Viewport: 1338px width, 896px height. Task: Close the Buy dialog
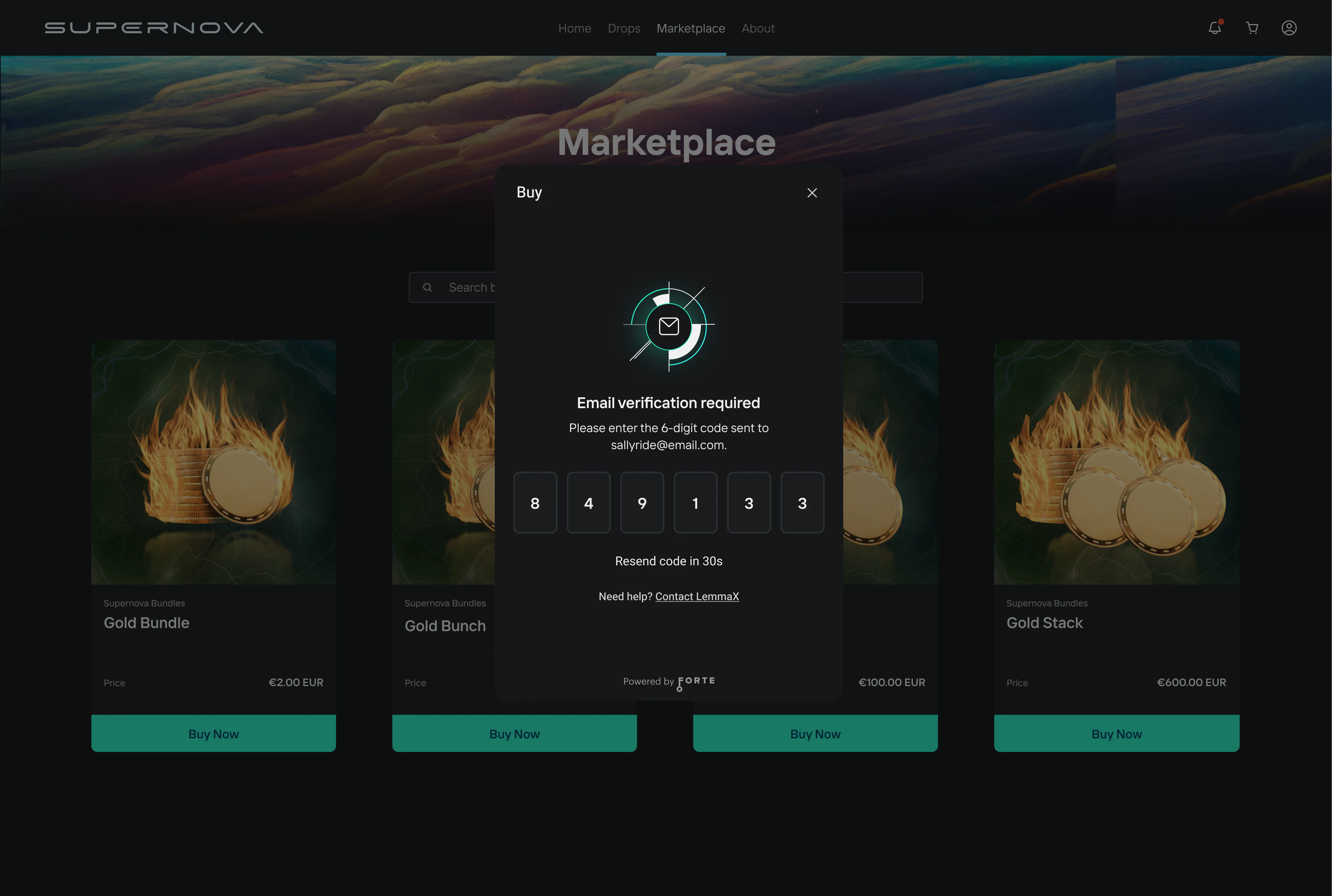[x=812, y=193]
